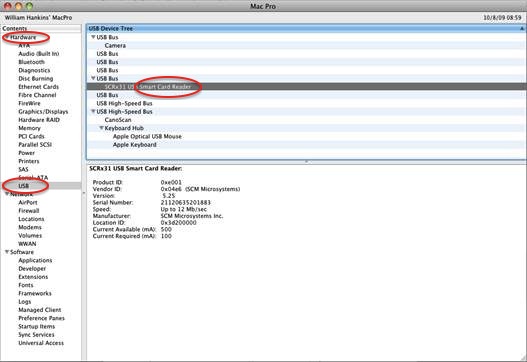Select FireWire in the Hardware list

[x=30, y=104]
